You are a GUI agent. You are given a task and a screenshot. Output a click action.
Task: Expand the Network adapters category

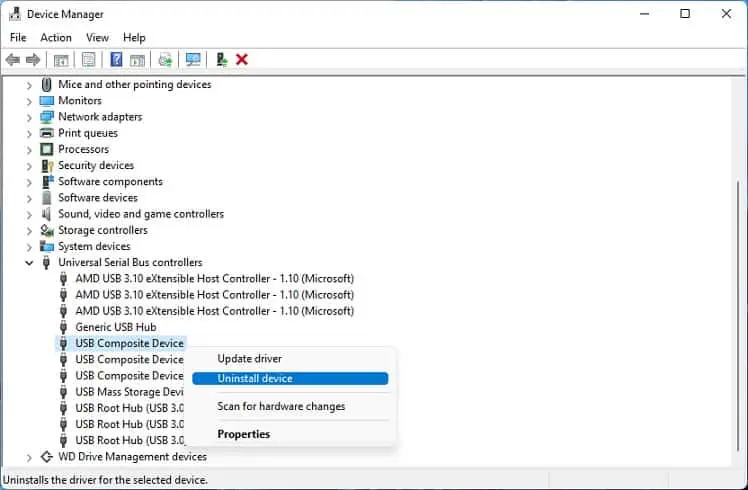29,118
